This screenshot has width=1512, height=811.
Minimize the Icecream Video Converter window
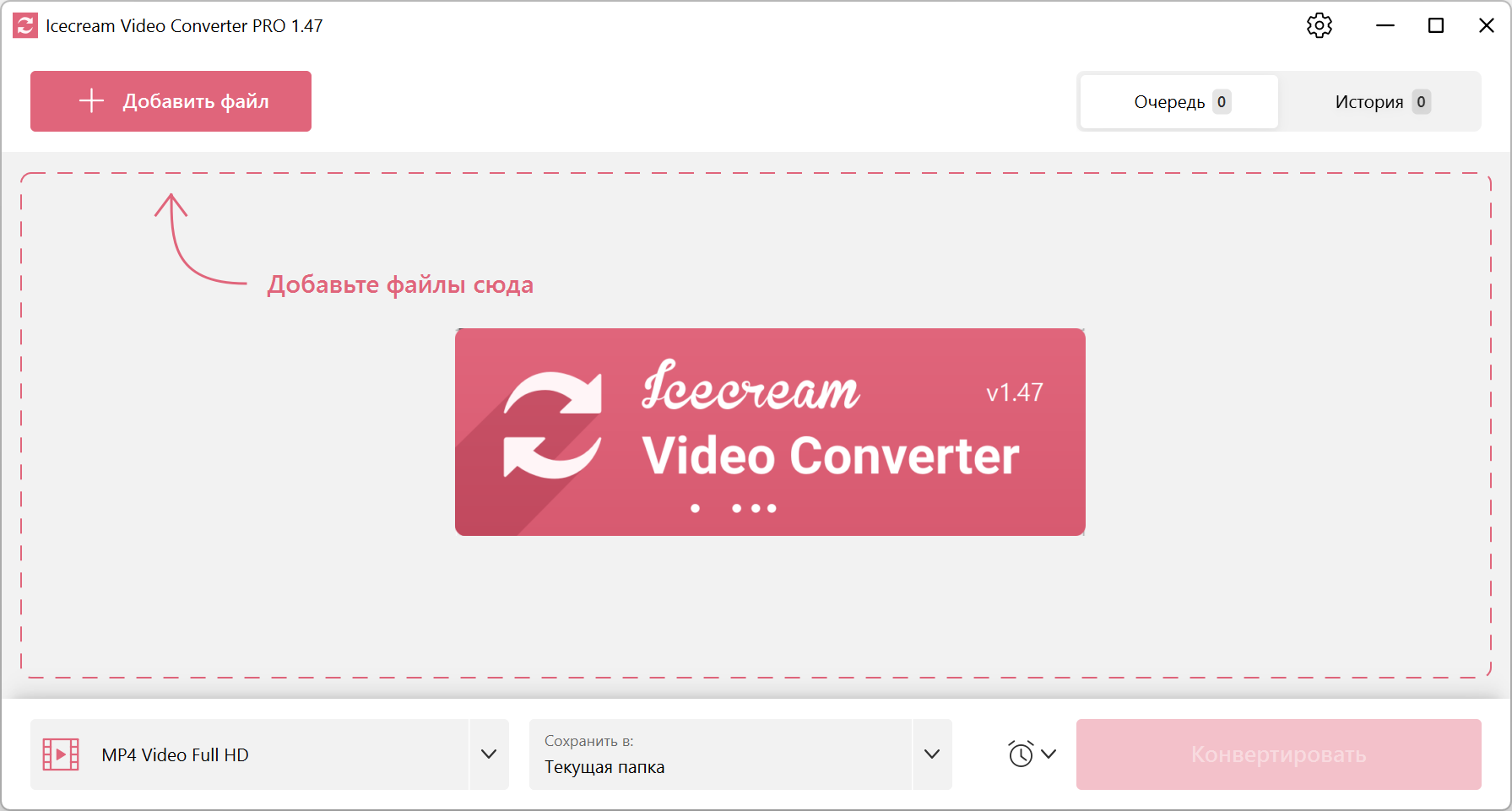click(1385, 25)
